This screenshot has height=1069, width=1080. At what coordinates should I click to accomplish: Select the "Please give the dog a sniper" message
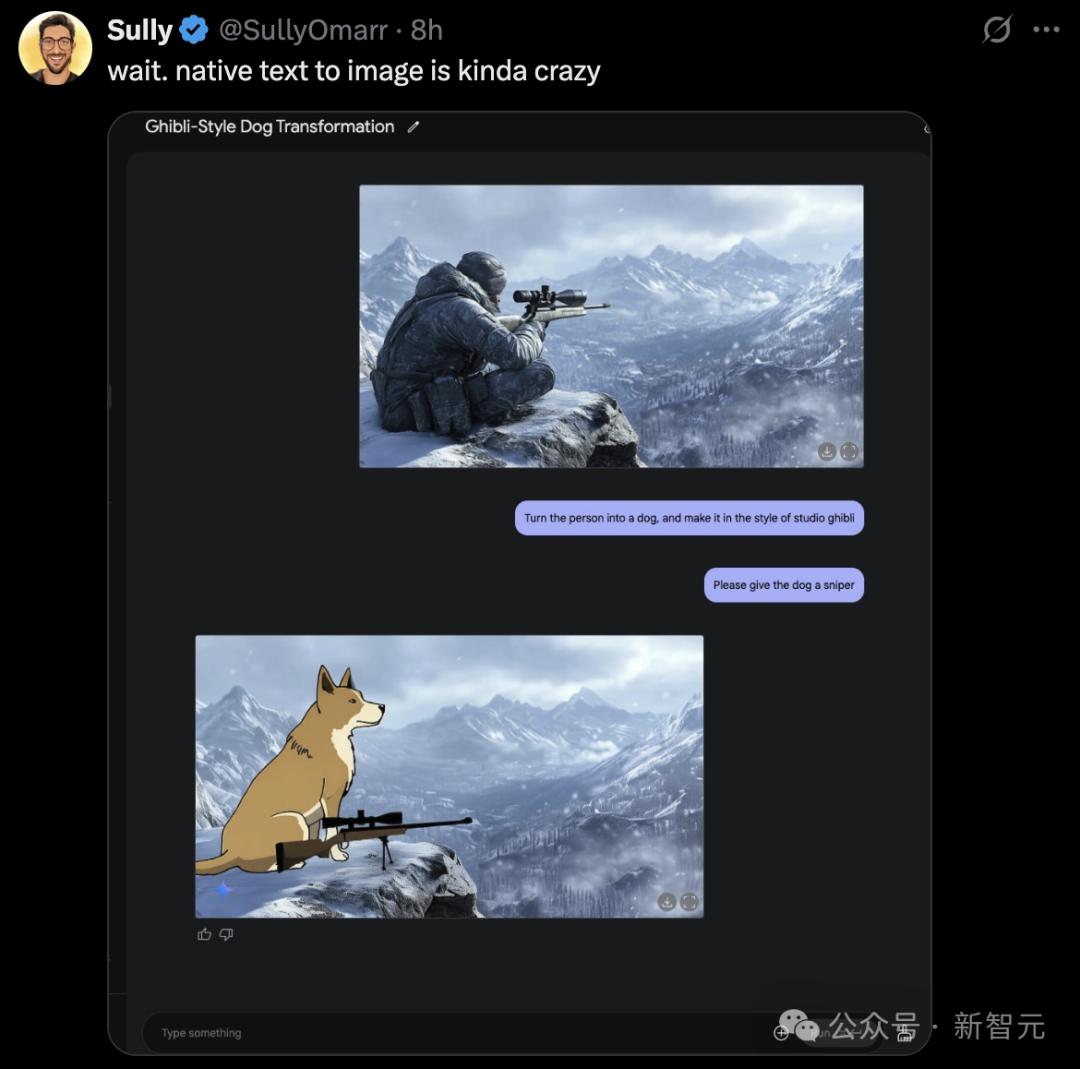pyautogui.click(x=783, y=585)
